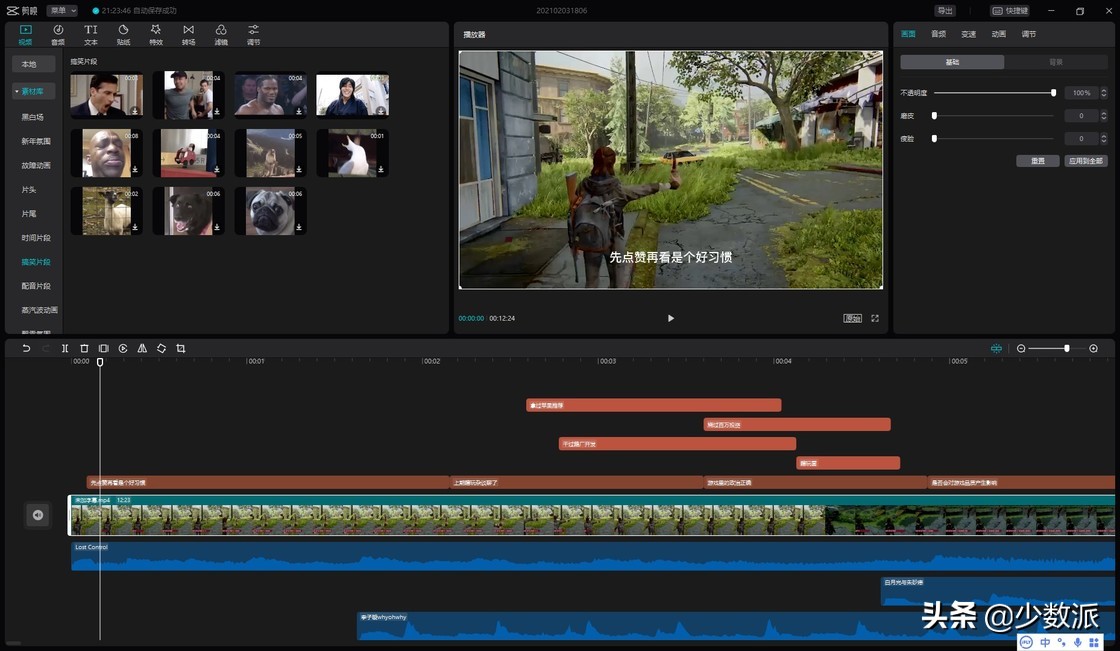Click the 导出 export button
Screen dimensions: 1120x651
[944, 11]
